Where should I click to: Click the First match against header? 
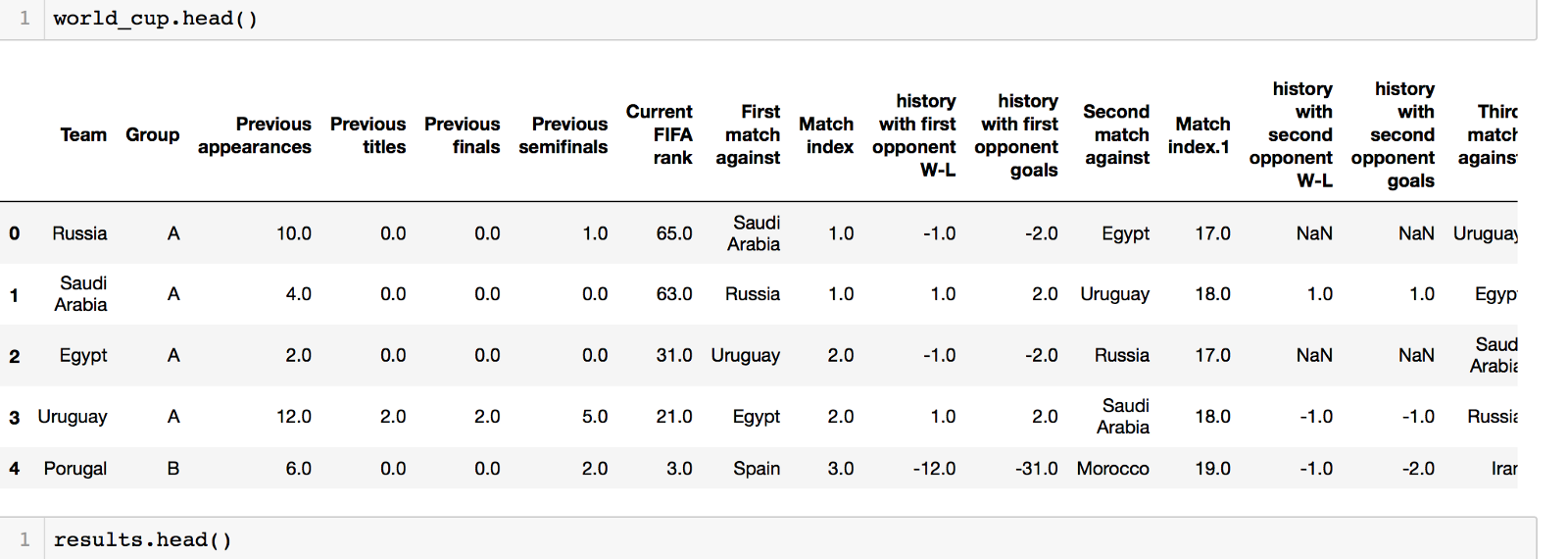pos(749,134)
